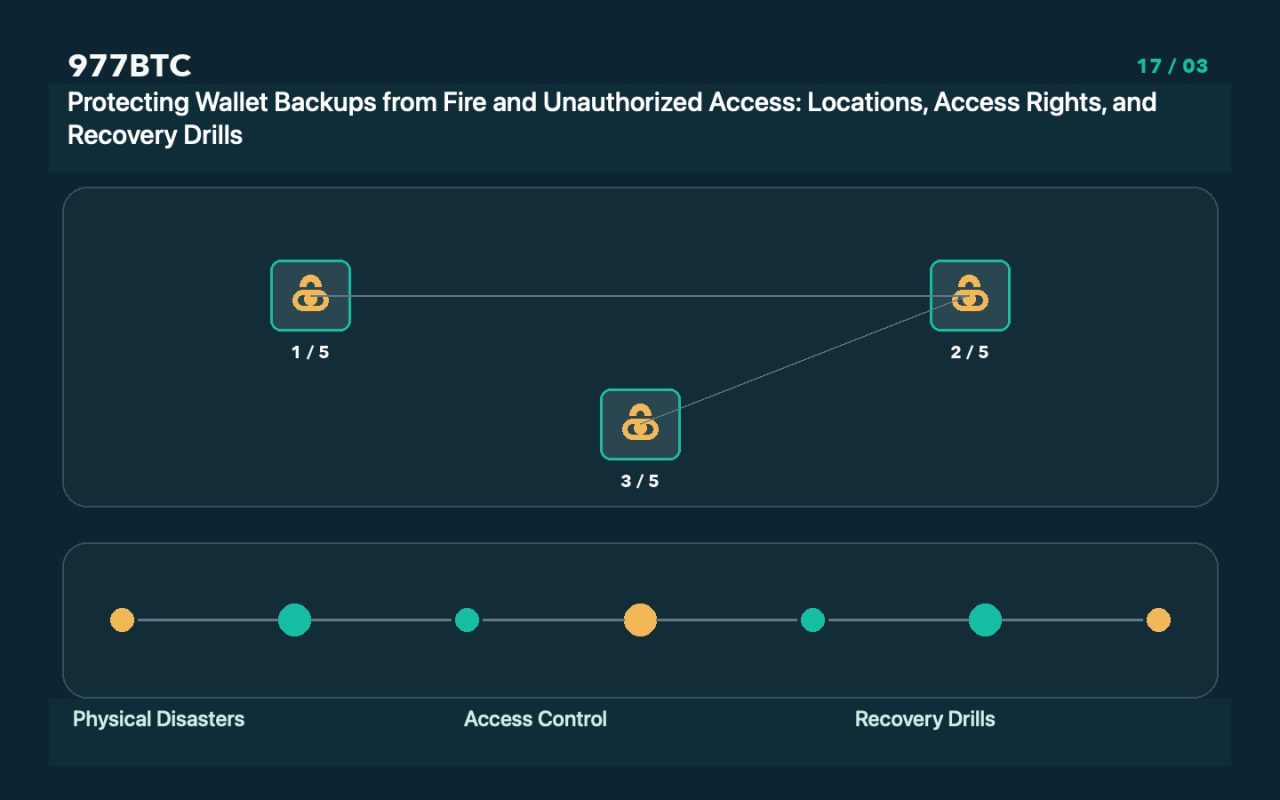
Task: Select the padlock node labeled 1 / 5
Action: click(310, 295)
